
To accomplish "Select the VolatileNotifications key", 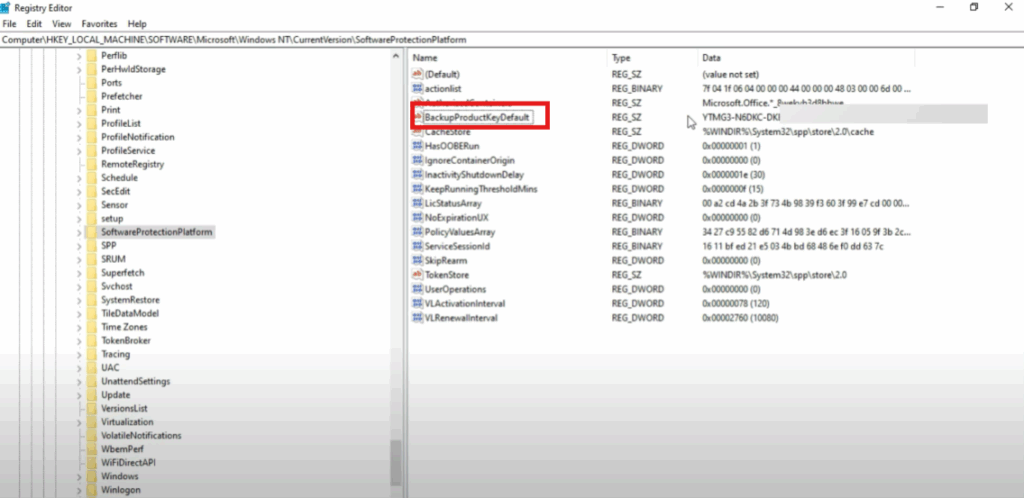I will [x=141, y=435].
